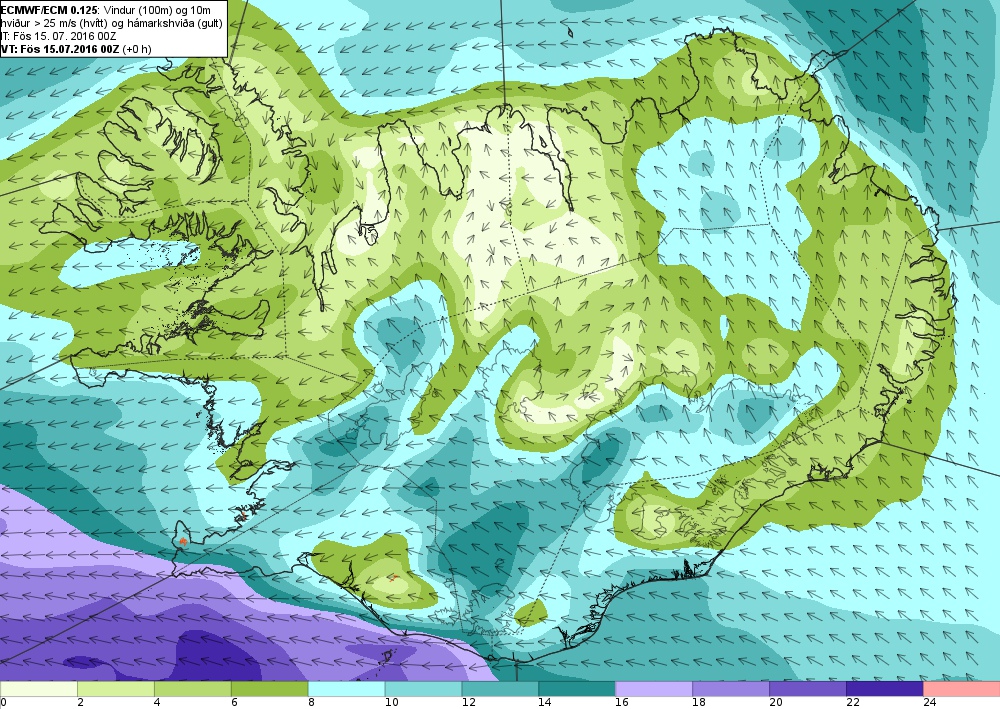The width and height of the screenshot is (1000, 709).
Task: Click the legend scale label "2"
Action: [x=80, y=703]
